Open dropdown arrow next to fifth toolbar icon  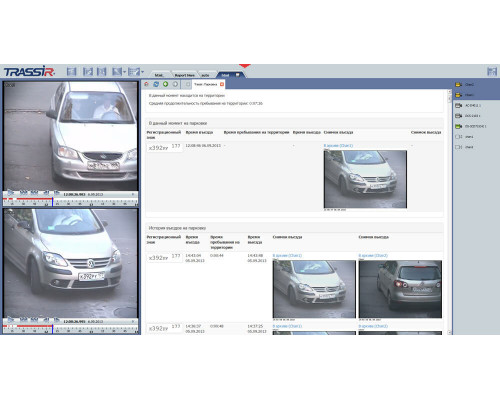click(x=142, y=72)
